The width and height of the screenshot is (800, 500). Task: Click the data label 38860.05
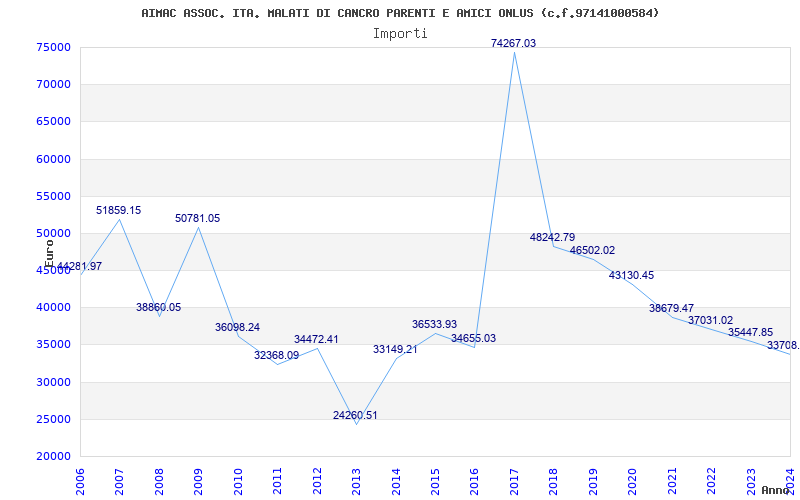pos(158,308)
